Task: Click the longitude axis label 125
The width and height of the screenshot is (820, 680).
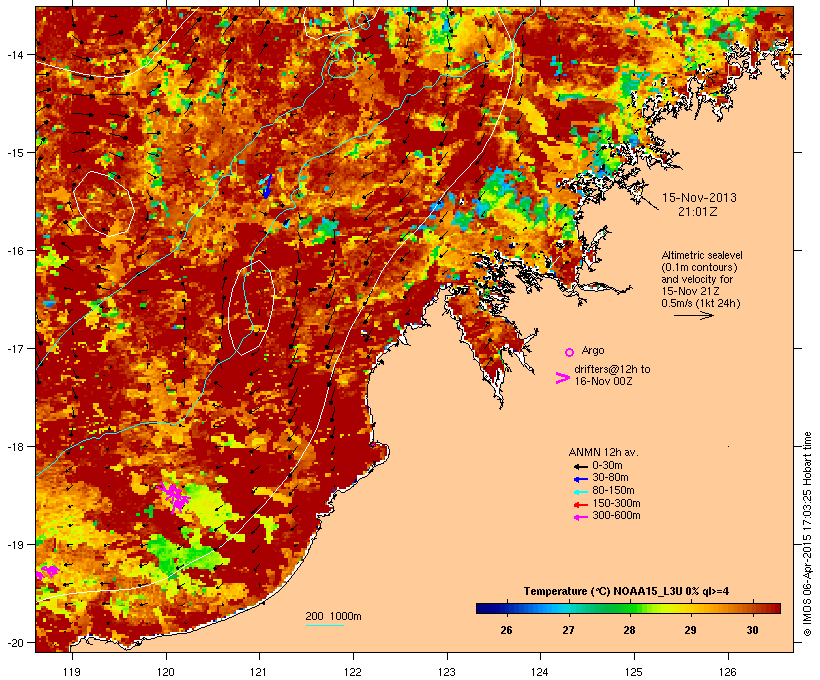Action: click(634, 672)
